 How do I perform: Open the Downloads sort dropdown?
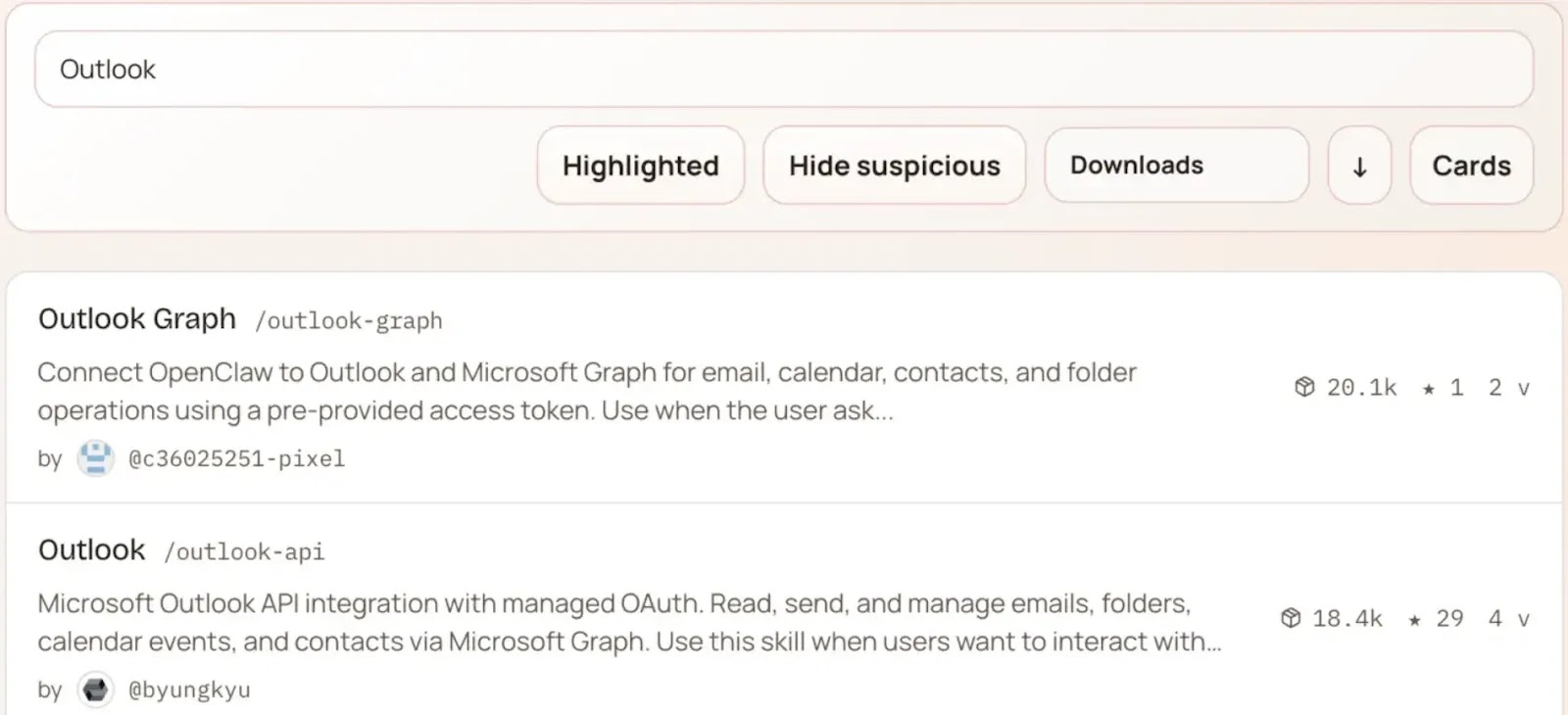pos(1176,166)
